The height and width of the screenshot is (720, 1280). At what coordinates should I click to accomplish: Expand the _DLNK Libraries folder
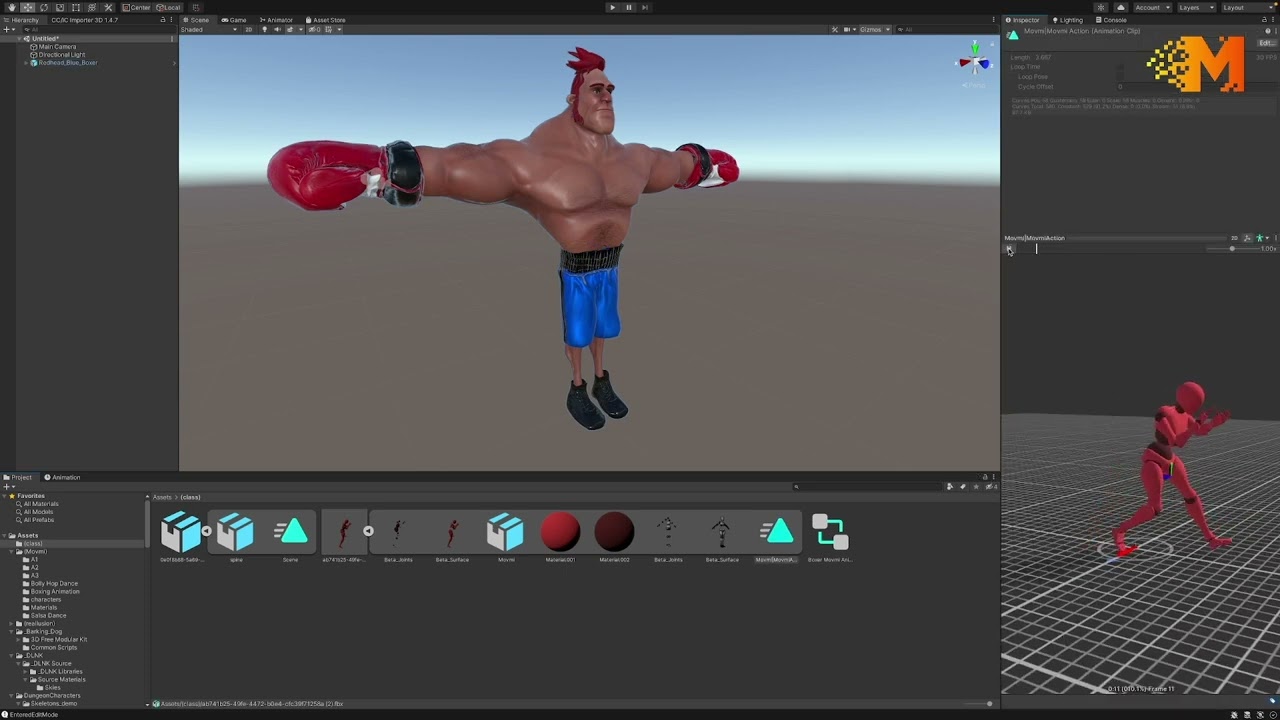(26, 672)
